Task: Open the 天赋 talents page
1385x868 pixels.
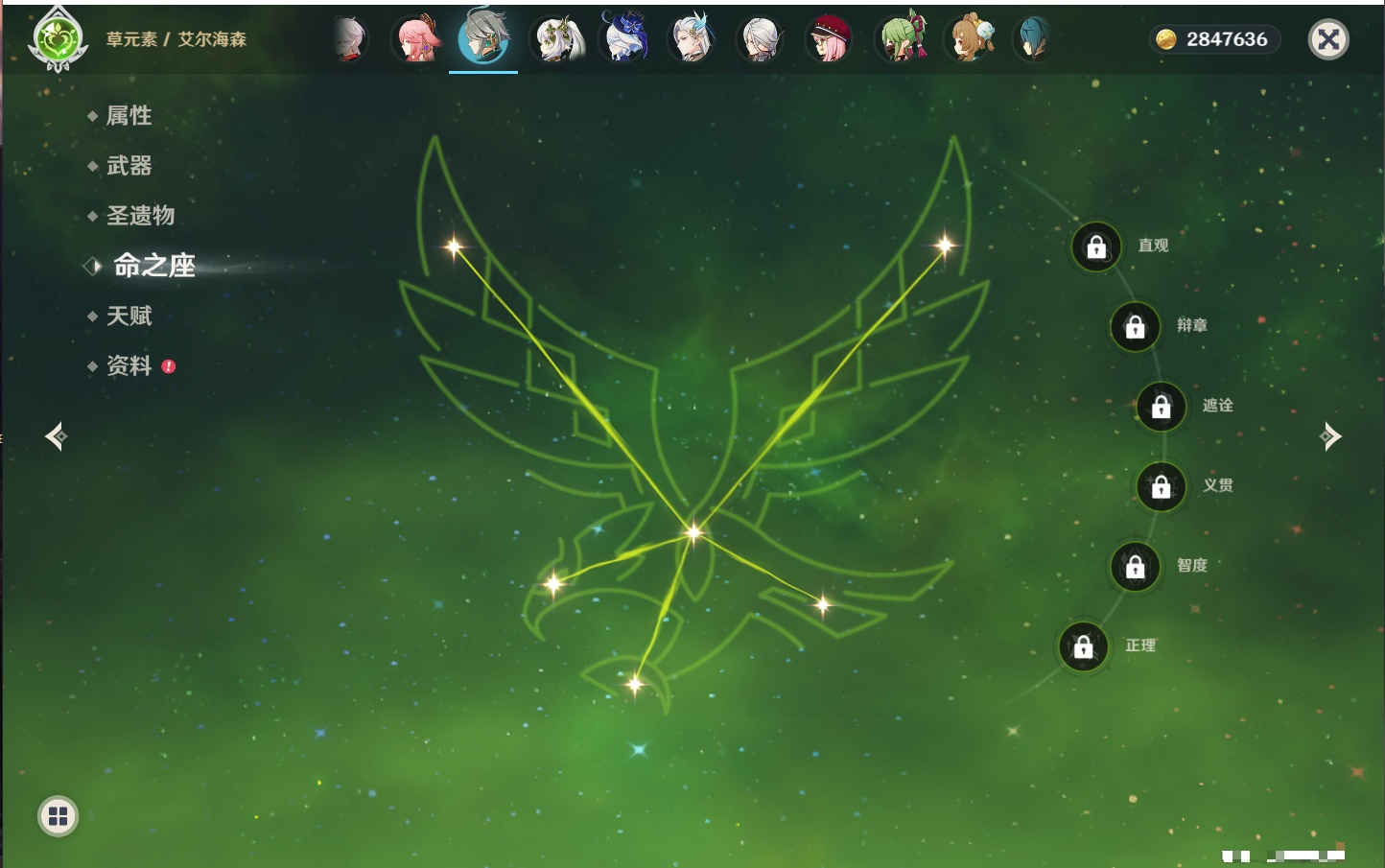Action: 129,316
